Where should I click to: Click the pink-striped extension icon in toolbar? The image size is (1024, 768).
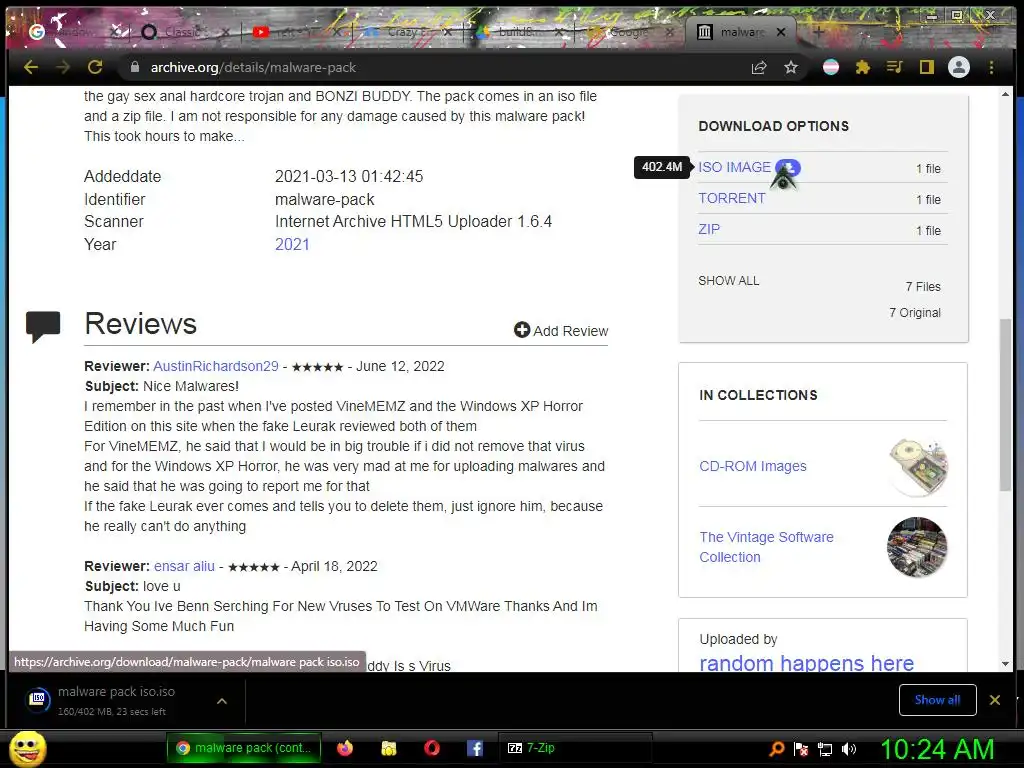click(831, 67)
